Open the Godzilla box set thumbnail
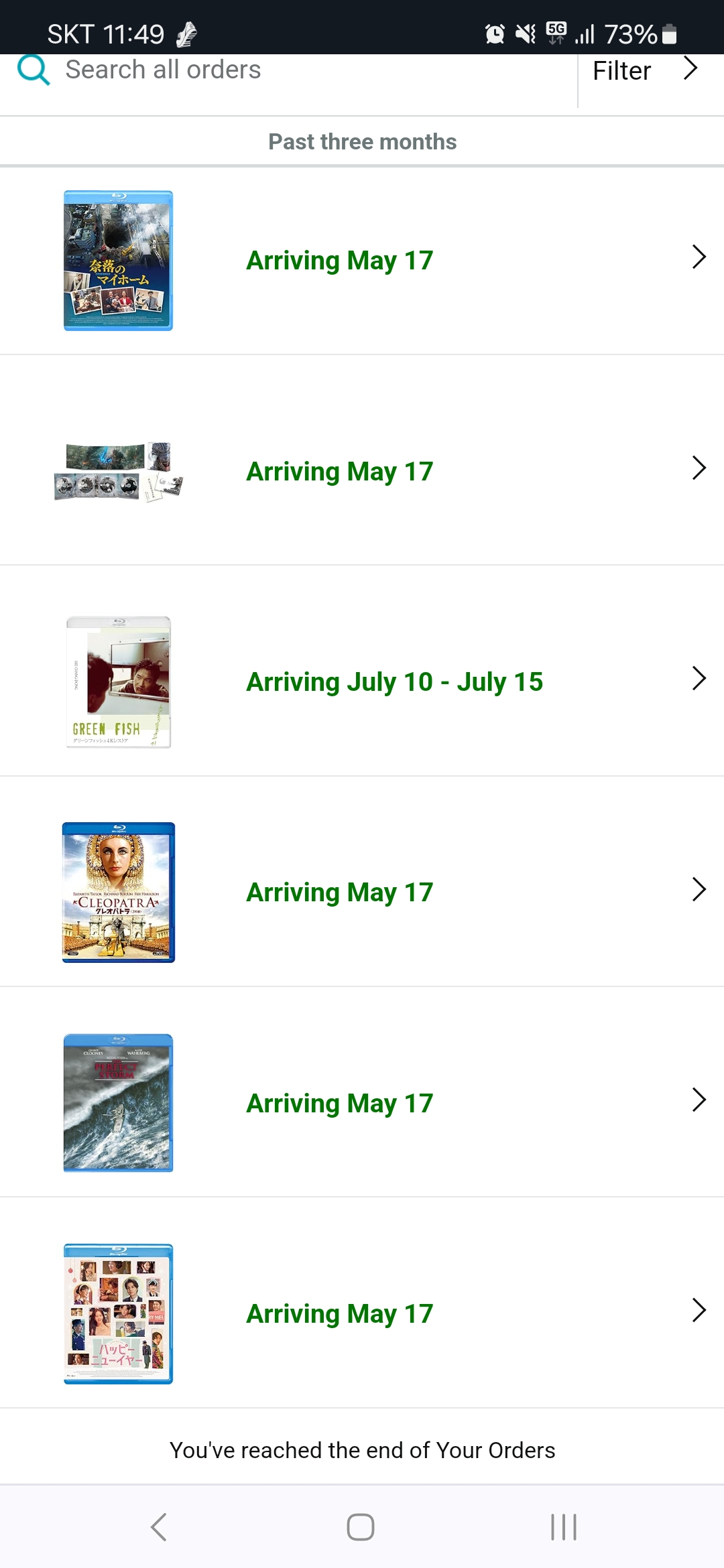724x1568 pixels. (119, 472)
